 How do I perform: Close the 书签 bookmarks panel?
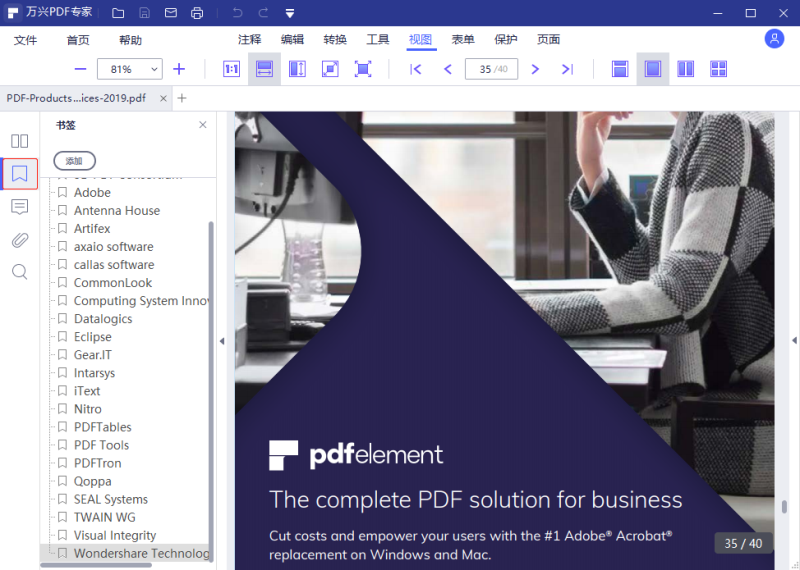pos(203,125)
